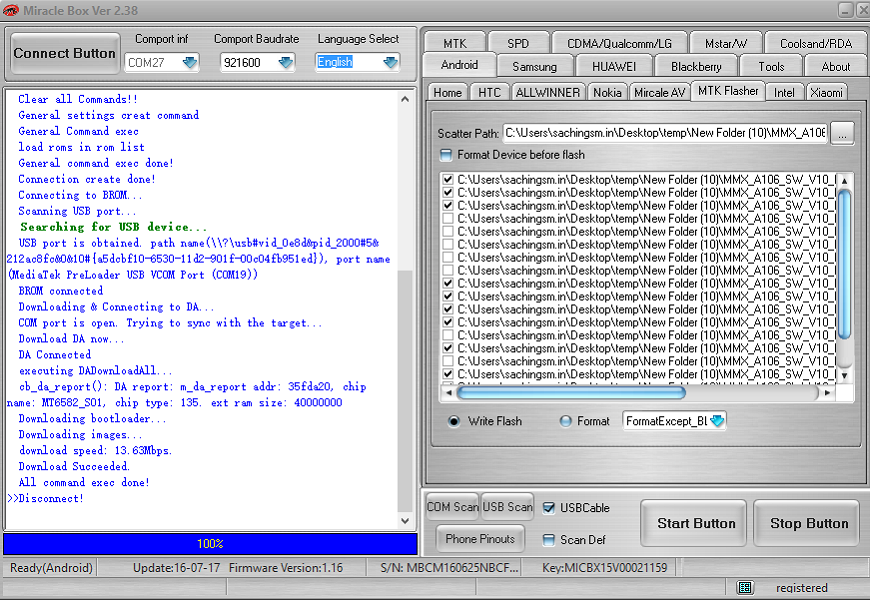Click the file list horizontal scrollbar thumb
The height and width of the screenshot is (600, 870).
[571, 393]
